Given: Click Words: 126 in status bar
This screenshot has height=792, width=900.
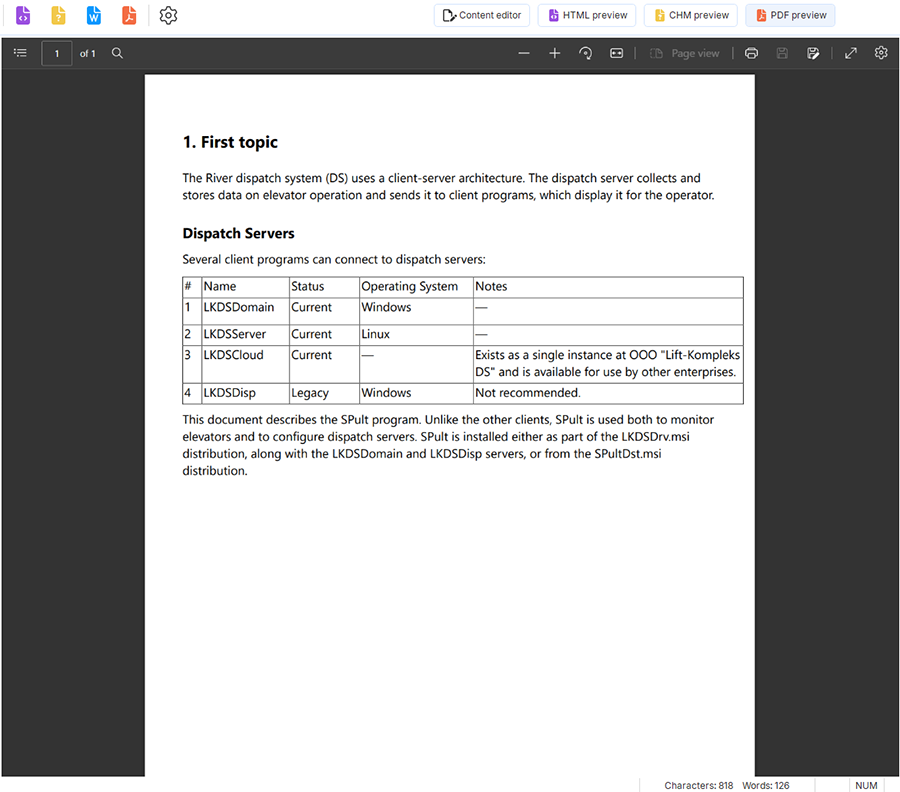Looking at the screenshot, I should 766,785.
